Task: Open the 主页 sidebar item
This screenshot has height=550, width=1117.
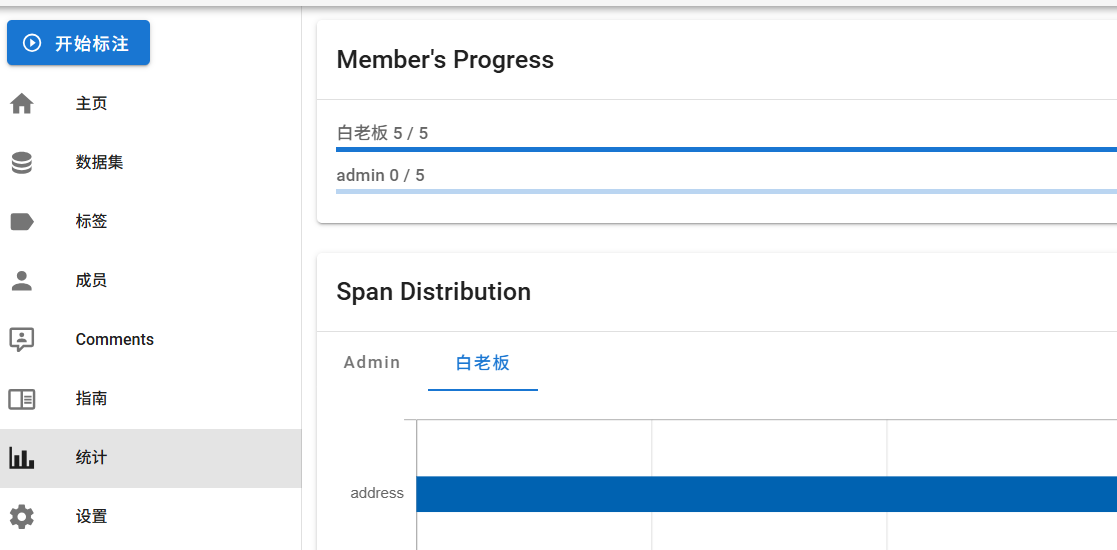Action: click(150, 104)
